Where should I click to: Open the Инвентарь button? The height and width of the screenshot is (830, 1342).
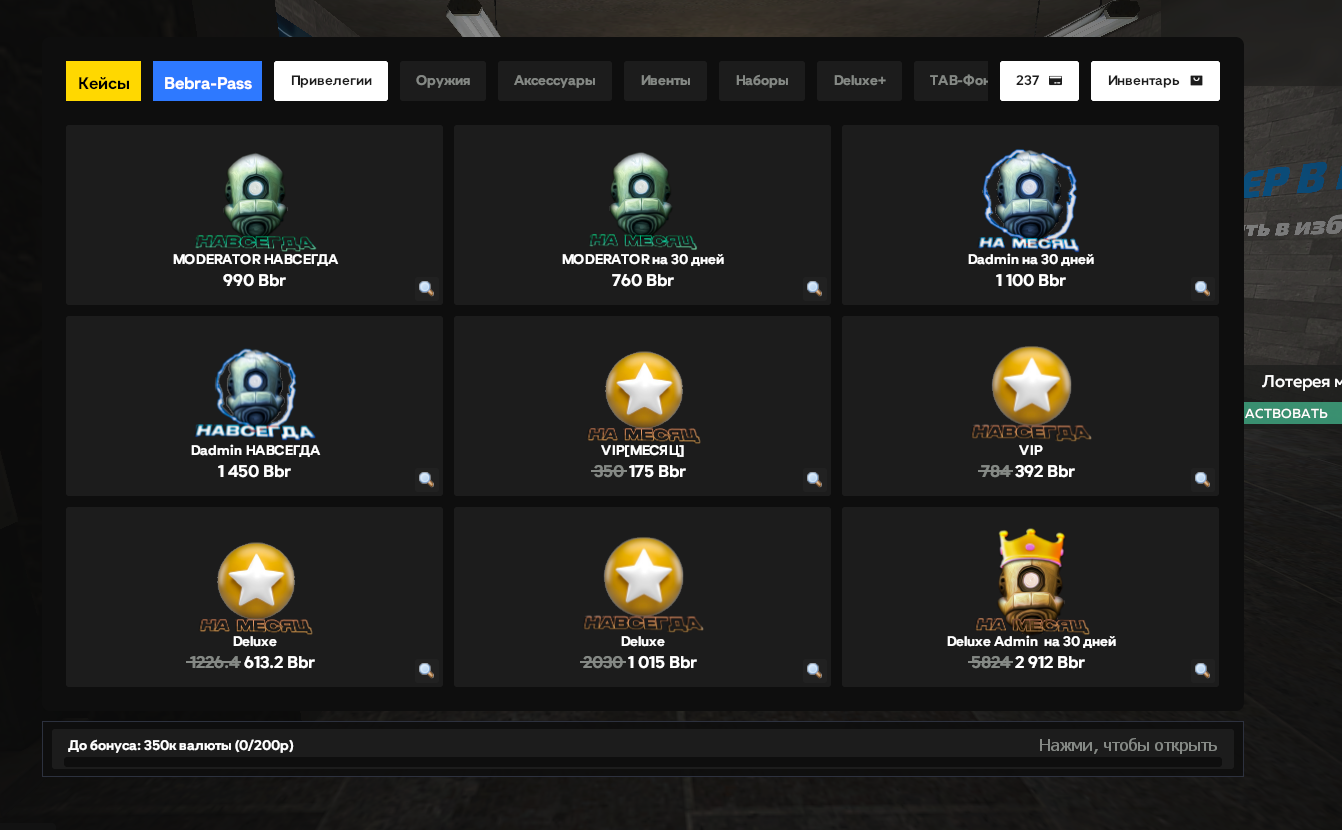1155,81
